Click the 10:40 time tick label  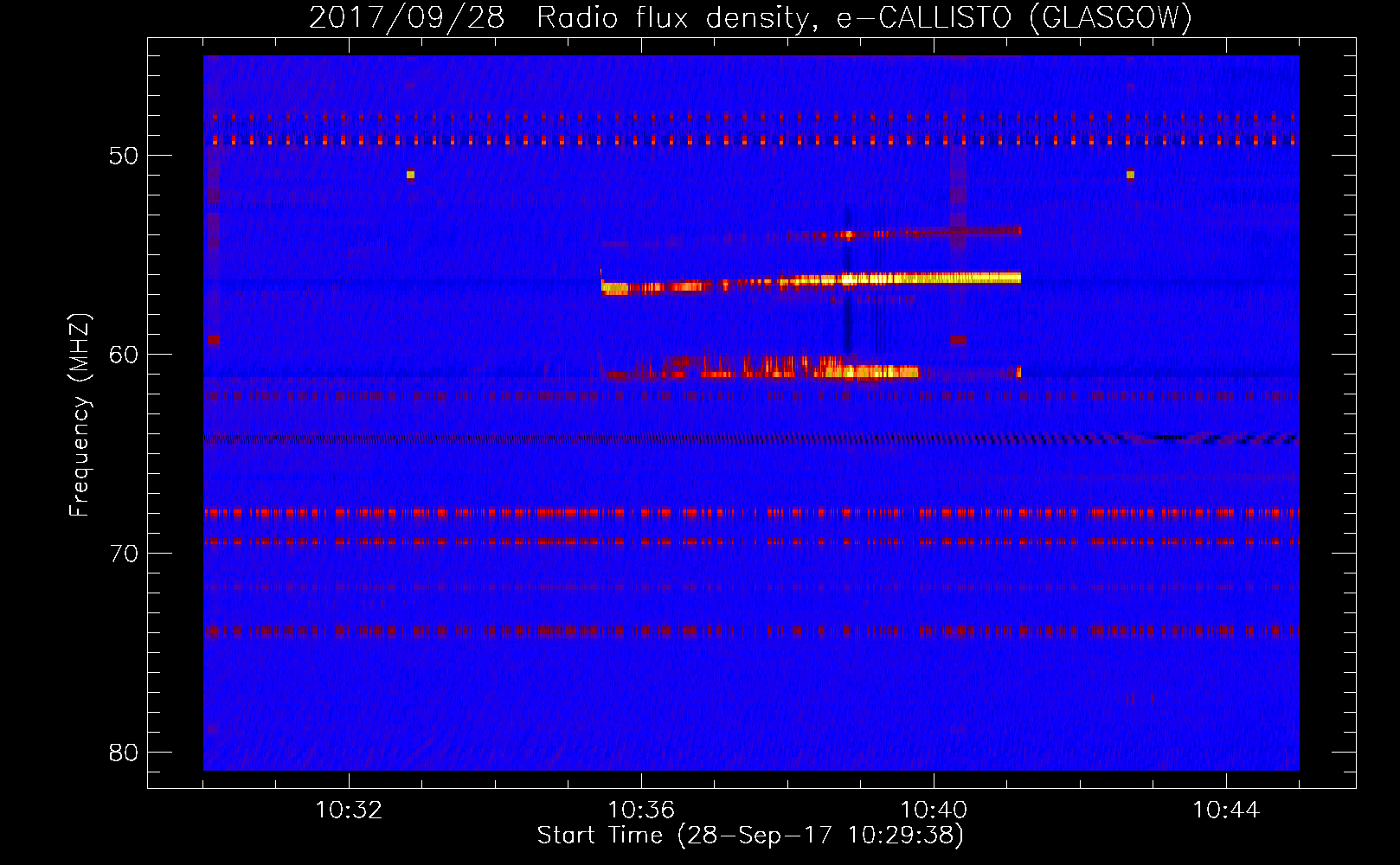click(934, 811)
